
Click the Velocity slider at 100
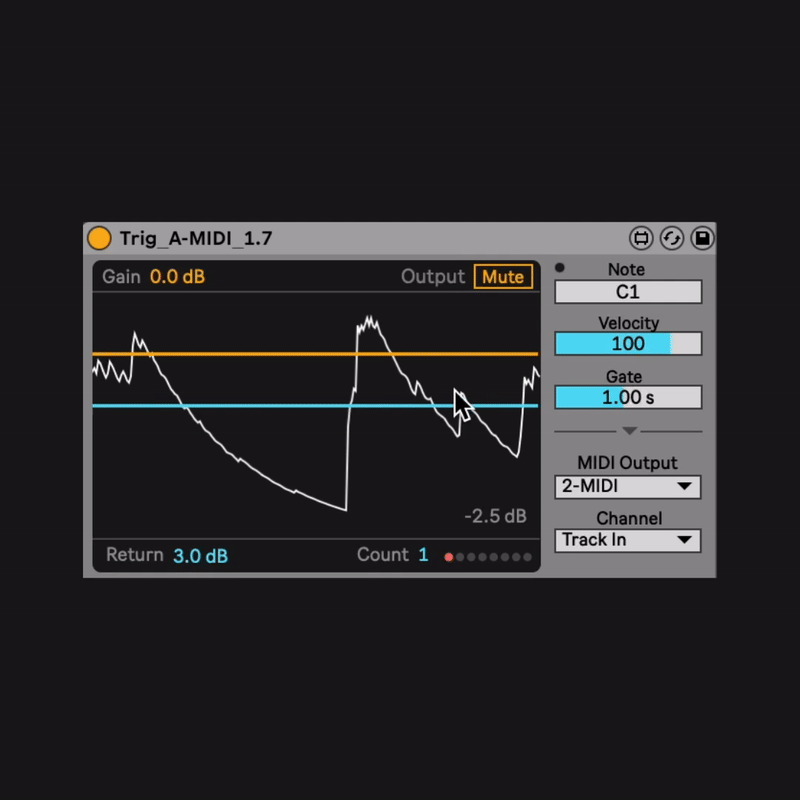click(x=628, y=343)
